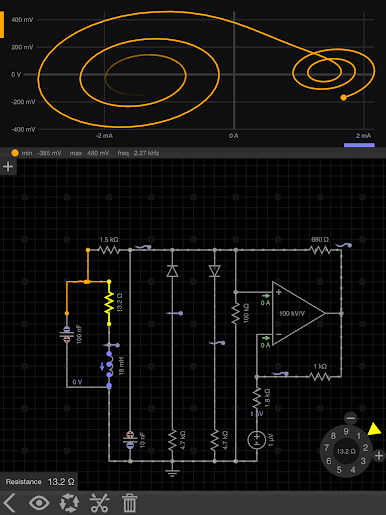Toggle the orange scope trace indicator dot

tap(15, 153)
